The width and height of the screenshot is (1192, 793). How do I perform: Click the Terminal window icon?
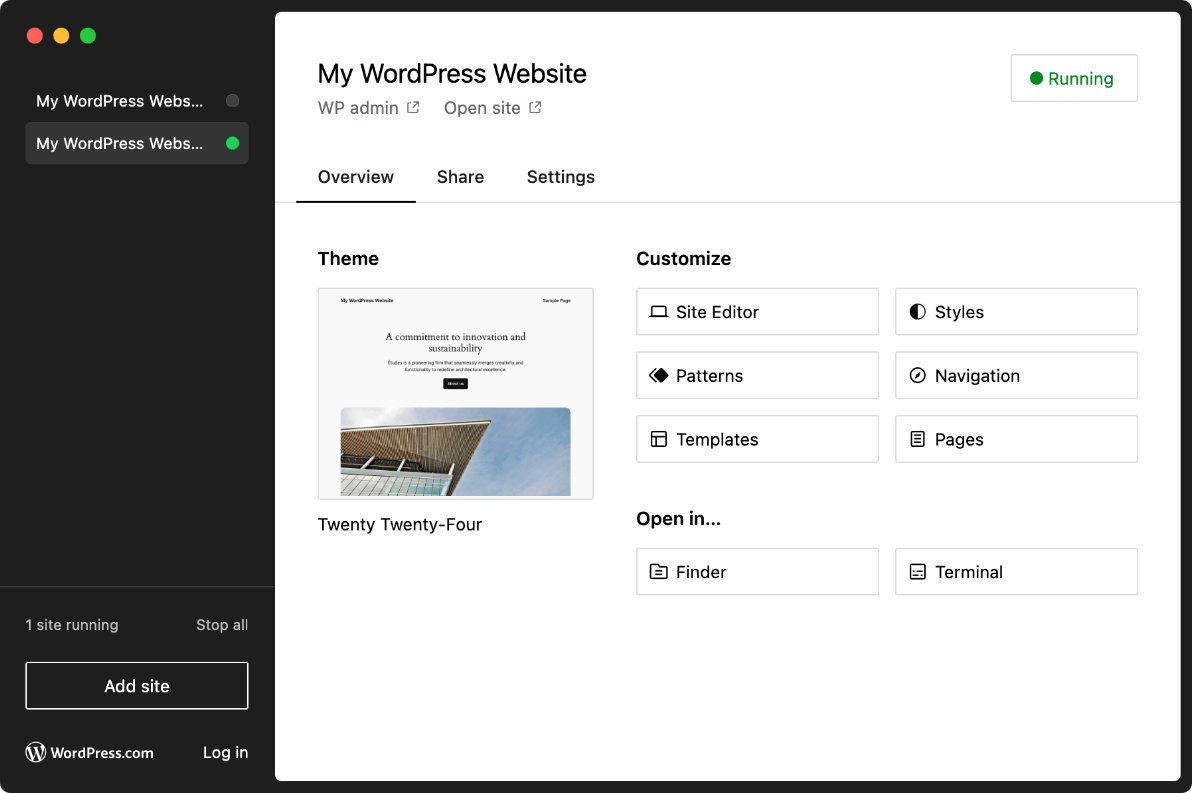(x=918, y=572)
